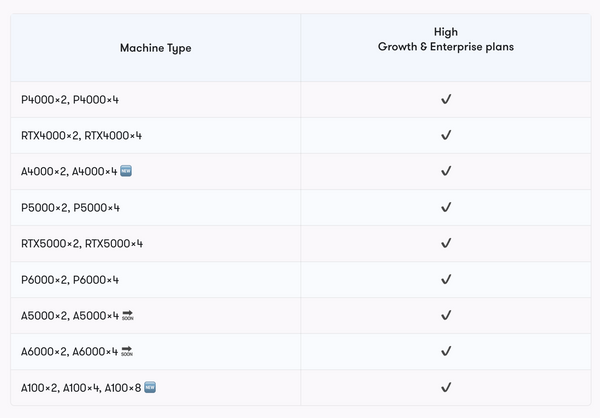Click the coming soon icon next to A5000×4
This screenshot has height=418, width=600.
click(127, 315)
